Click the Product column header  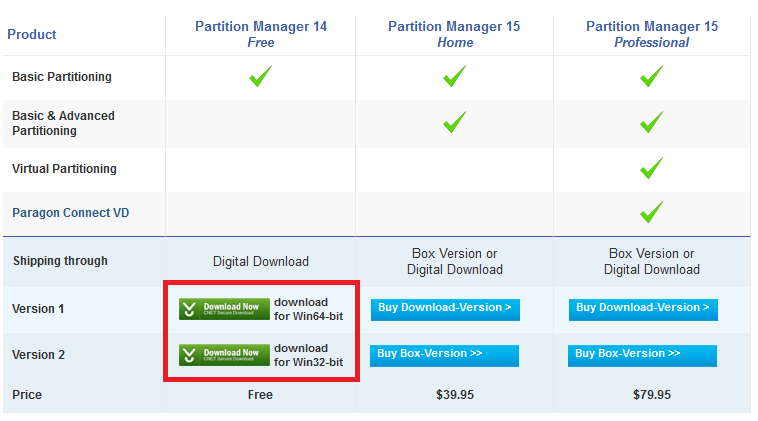coord(32,34)
